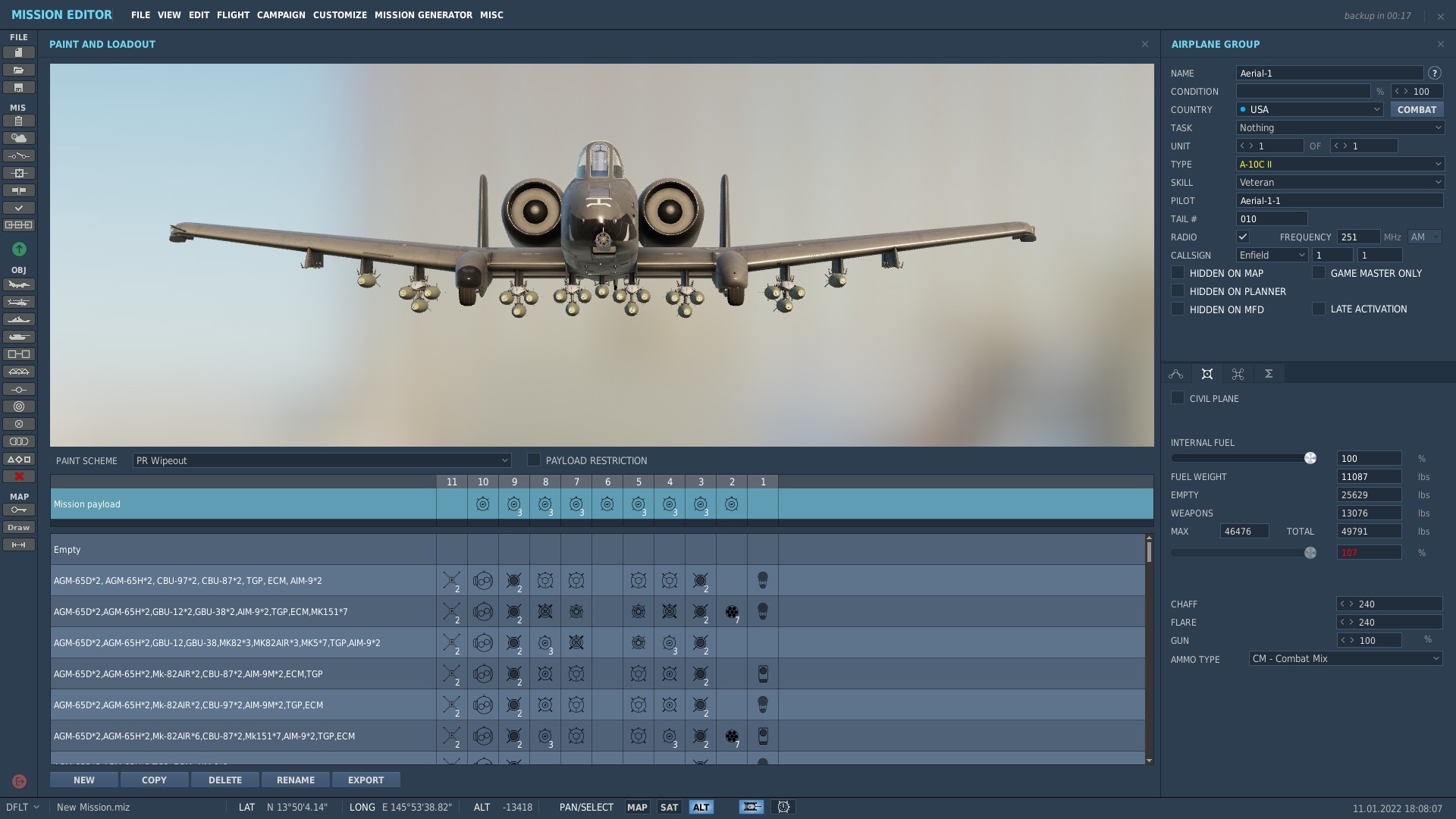Enable HIDDEN ON MAP checkbox
The image size is (1456, 819).
click(x=1178, y=272)
